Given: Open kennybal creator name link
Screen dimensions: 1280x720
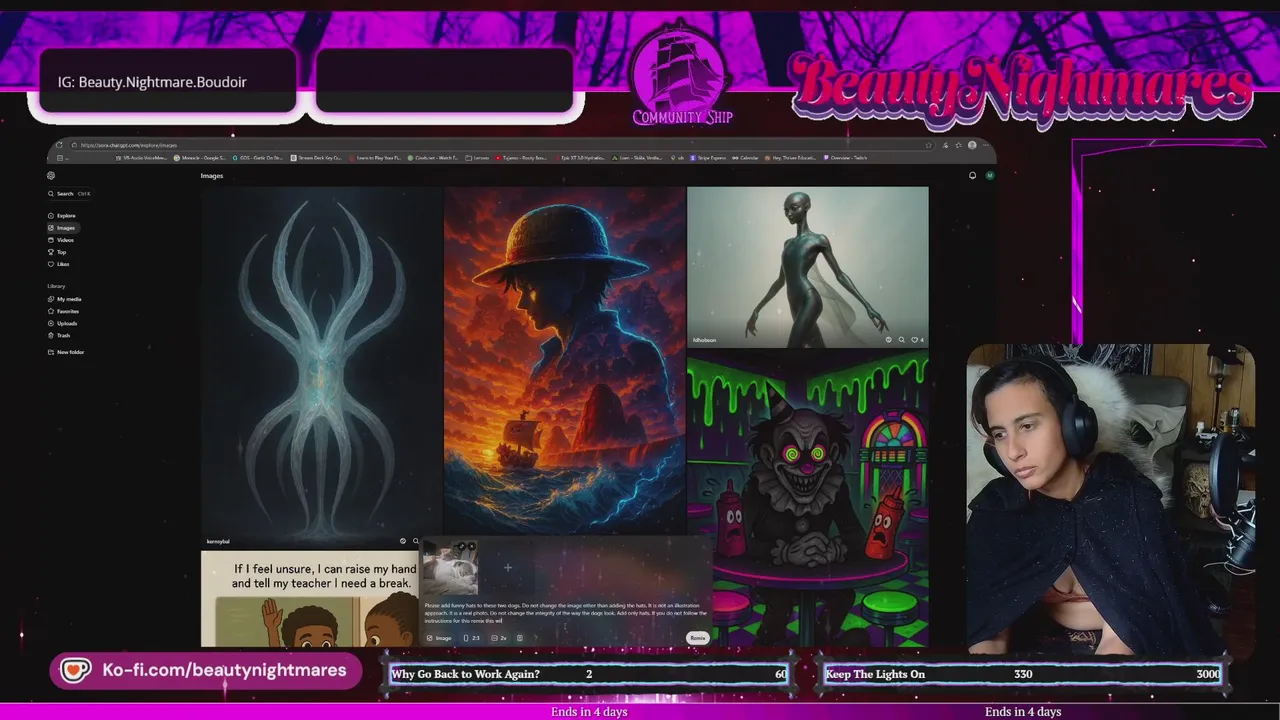Looking at the screenshot, I should click(218, 541).
